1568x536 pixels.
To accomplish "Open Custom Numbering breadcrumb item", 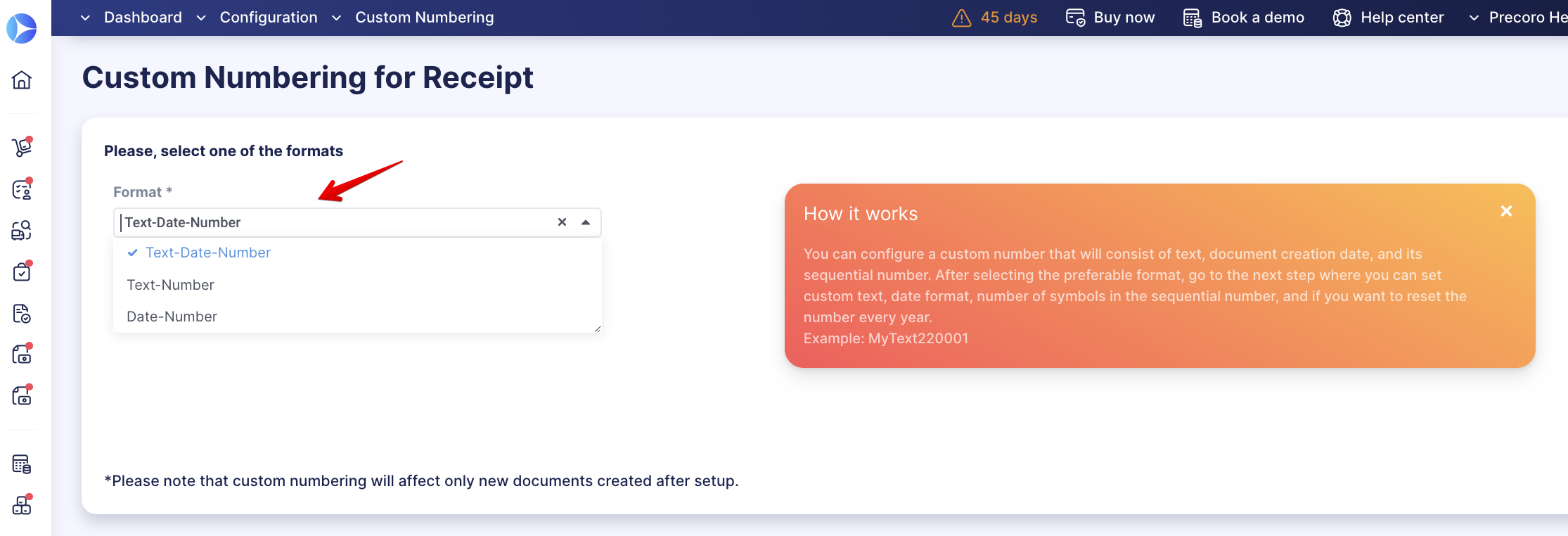I will click(425, 18).
